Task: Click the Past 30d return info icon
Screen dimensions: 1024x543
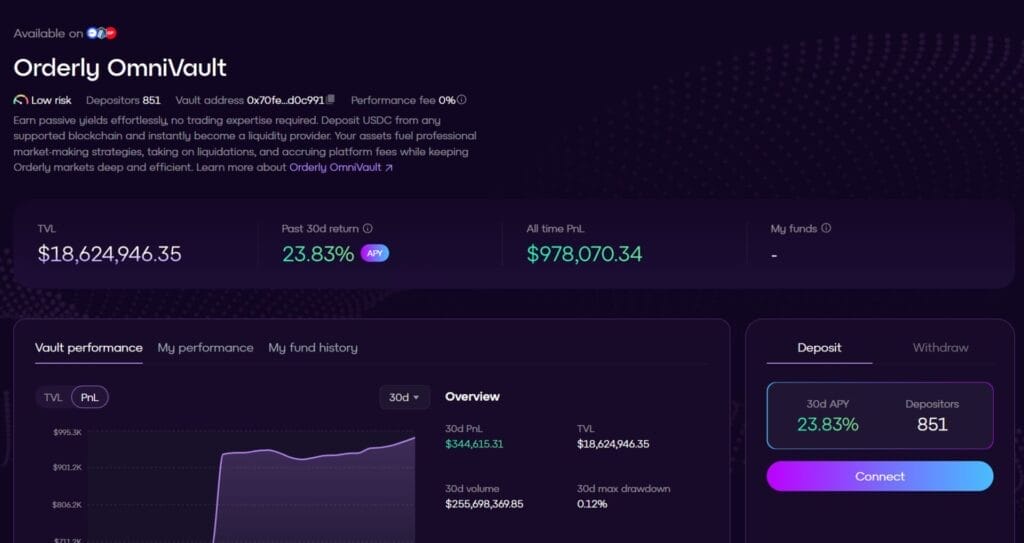Action: (368, 229)
